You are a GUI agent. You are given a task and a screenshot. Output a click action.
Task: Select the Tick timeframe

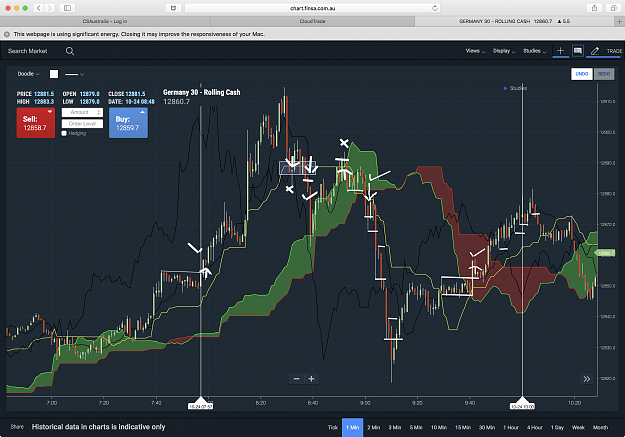(333, 427)
